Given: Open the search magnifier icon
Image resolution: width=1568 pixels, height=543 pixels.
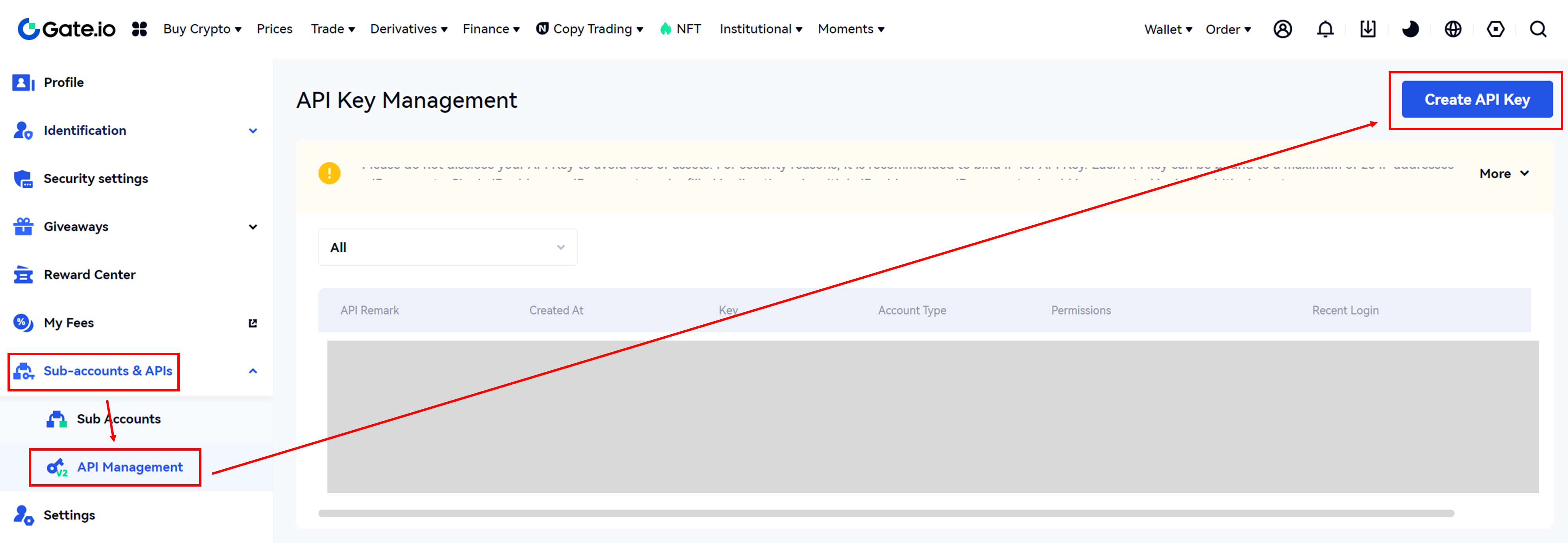Looking at the screenshot, I should point(1538,28).
